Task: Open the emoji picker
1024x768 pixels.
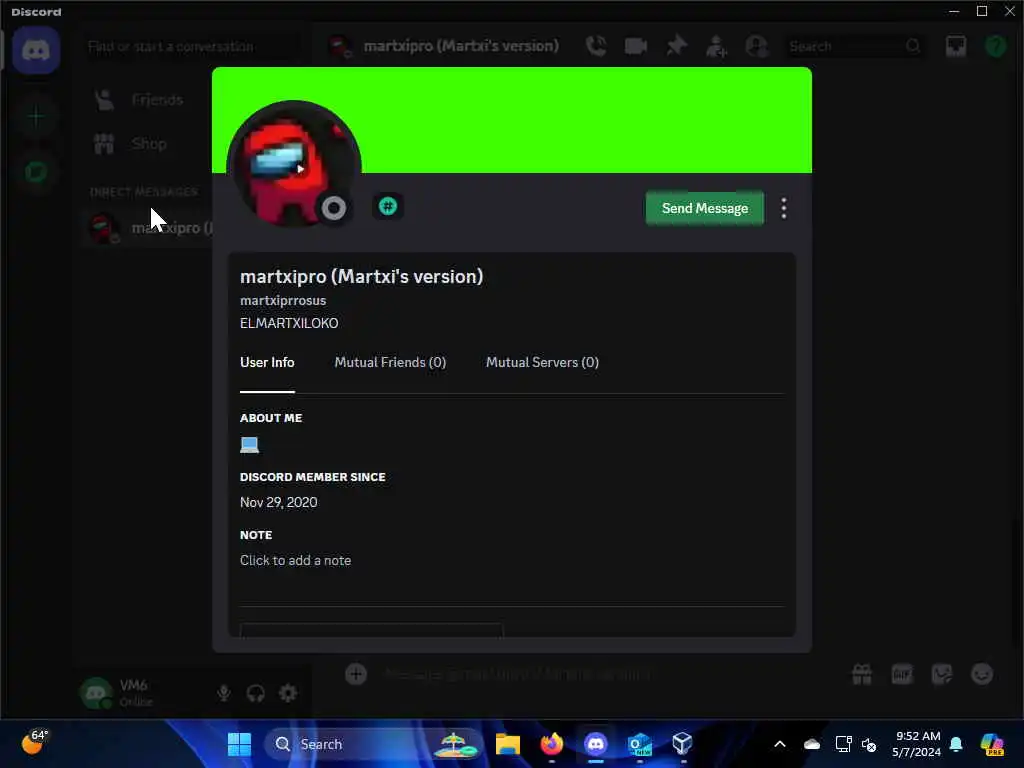Action: coord(982,674)
